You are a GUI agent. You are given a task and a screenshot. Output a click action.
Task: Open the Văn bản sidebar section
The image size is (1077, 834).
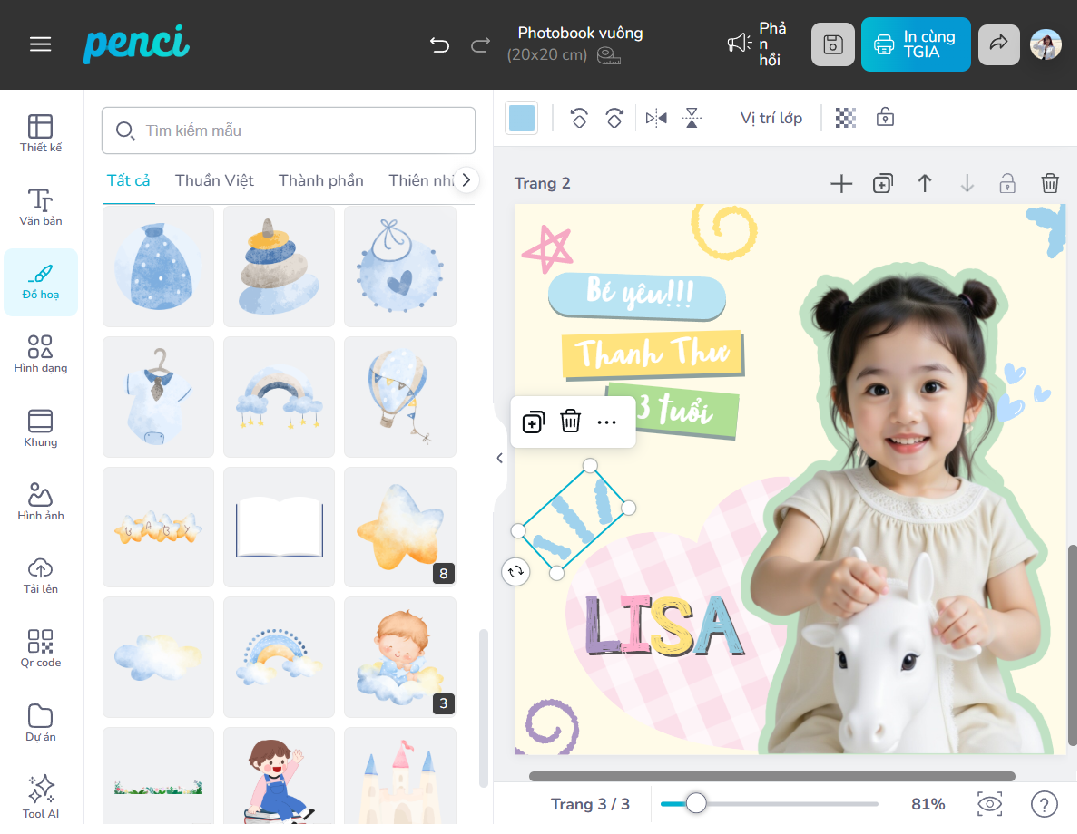pyautogui.click(x=40, y=207)
